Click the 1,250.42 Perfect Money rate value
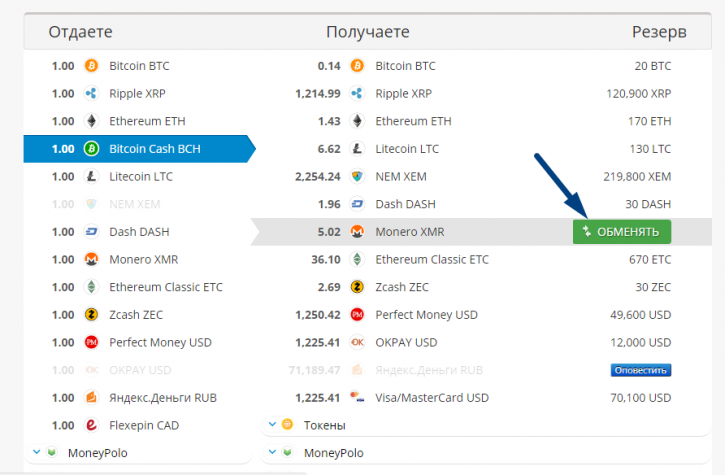The height and width of the screenshot is (475, 725). (x=318, y=315)
